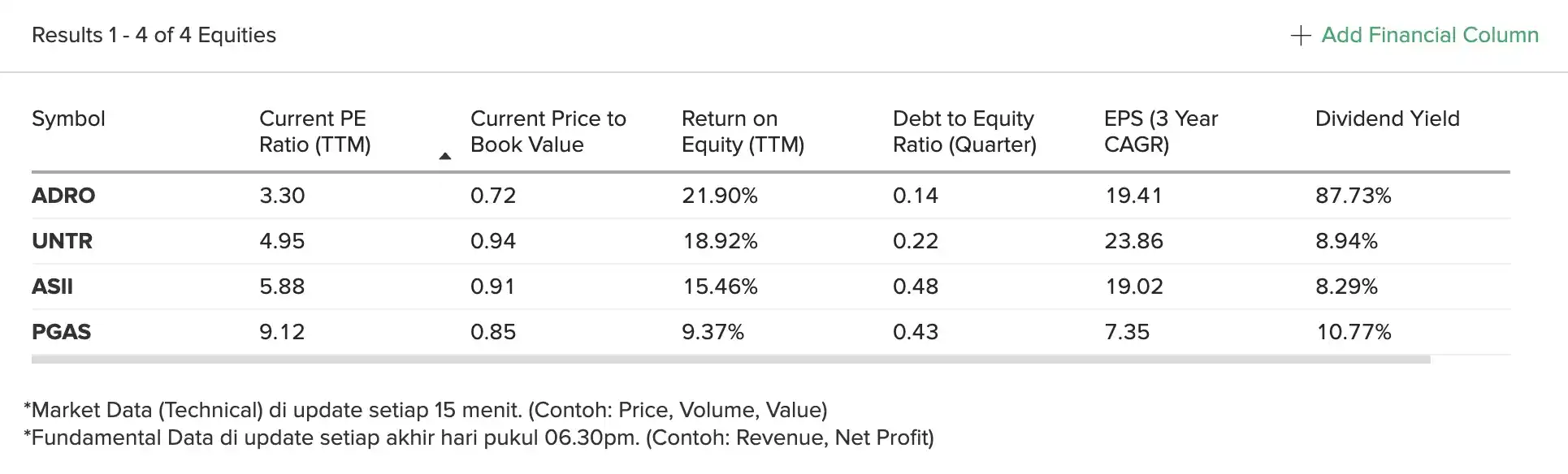
Task: Click the Debt to Equity Ratio header
Action: [964, 131]
